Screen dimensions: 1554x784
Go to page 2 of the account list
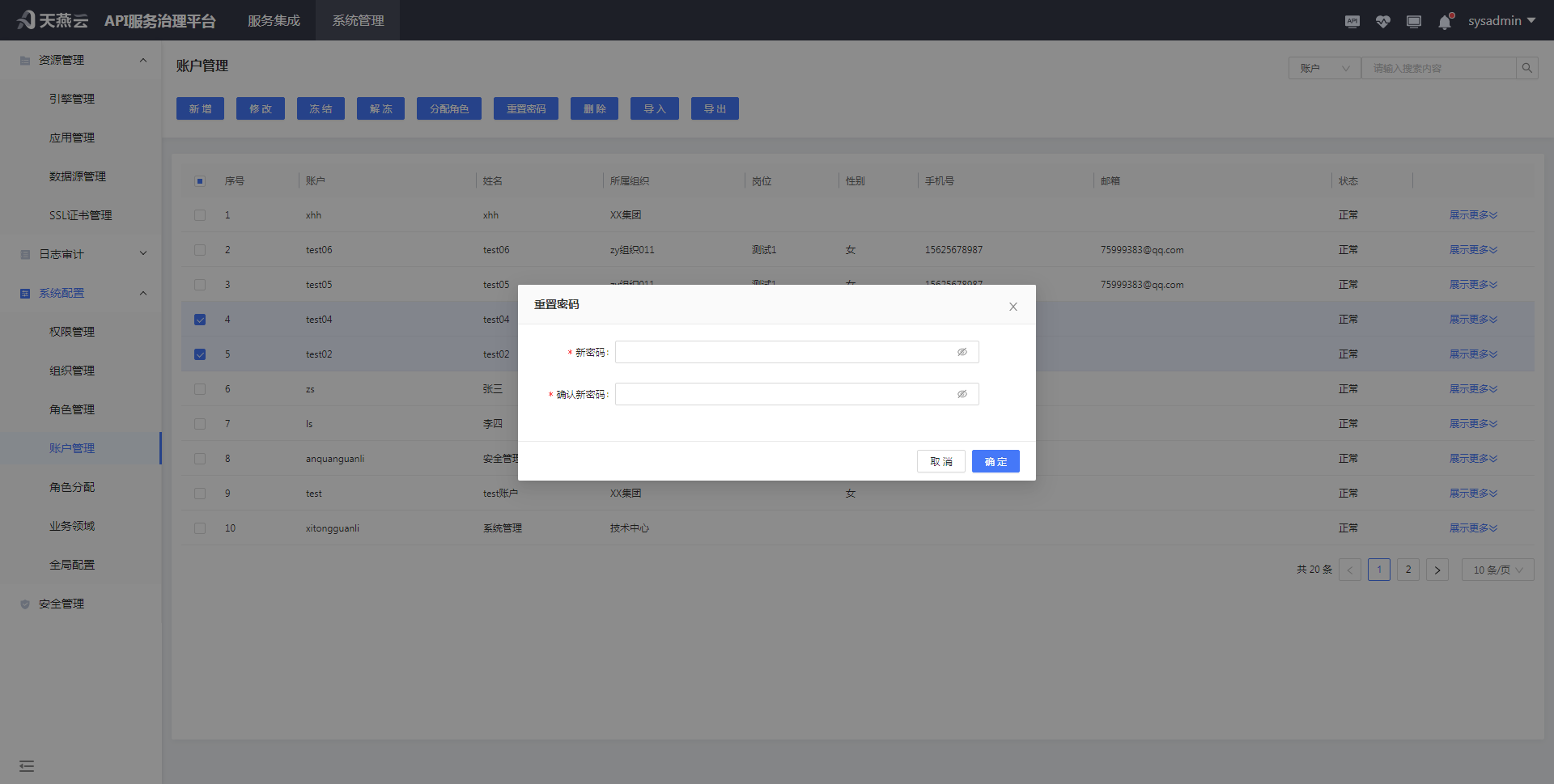tap(1408, 570)
